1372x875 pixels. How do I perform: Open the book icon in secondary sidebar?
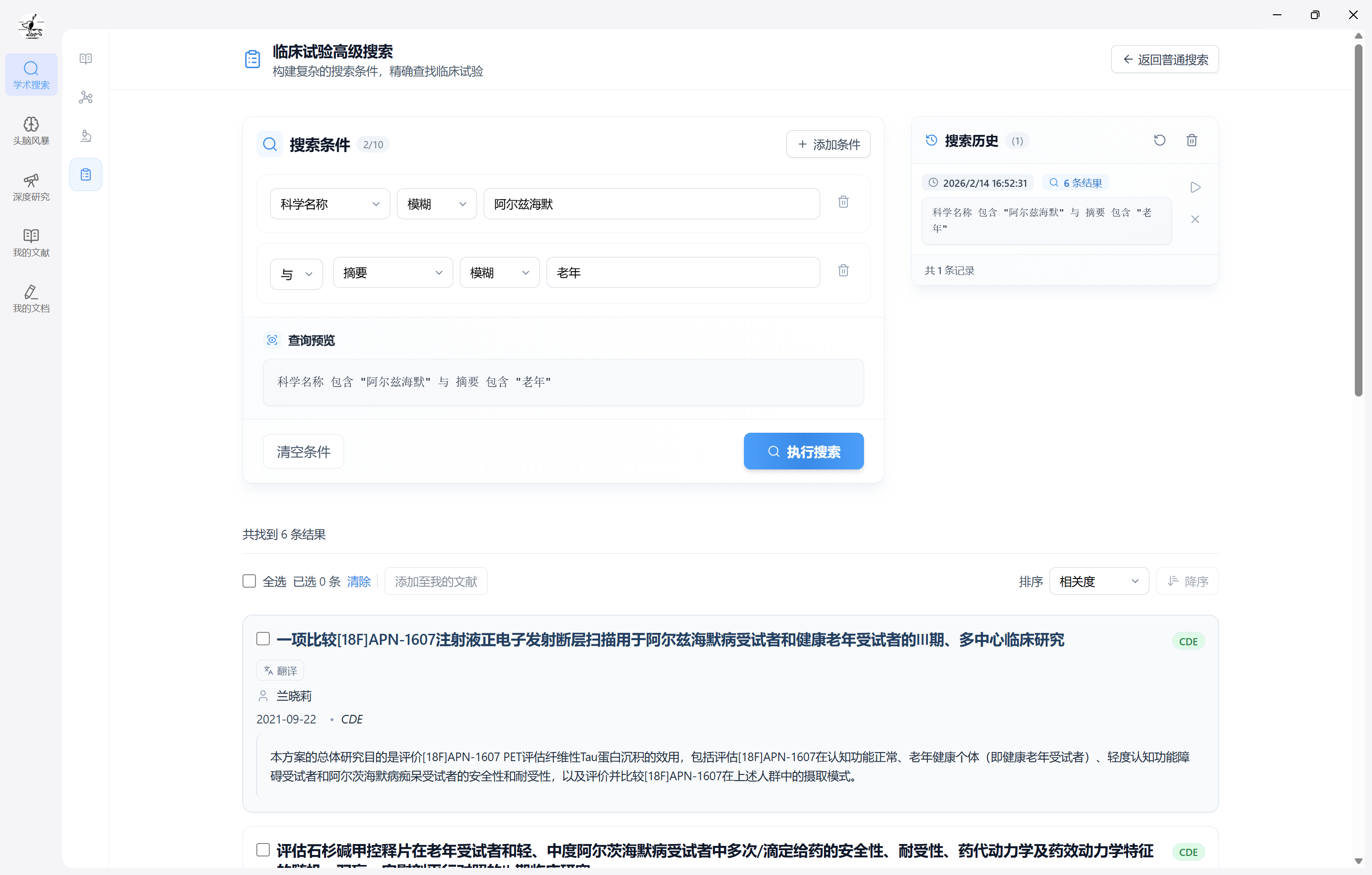pyautogui.click(x=85, y=59)
